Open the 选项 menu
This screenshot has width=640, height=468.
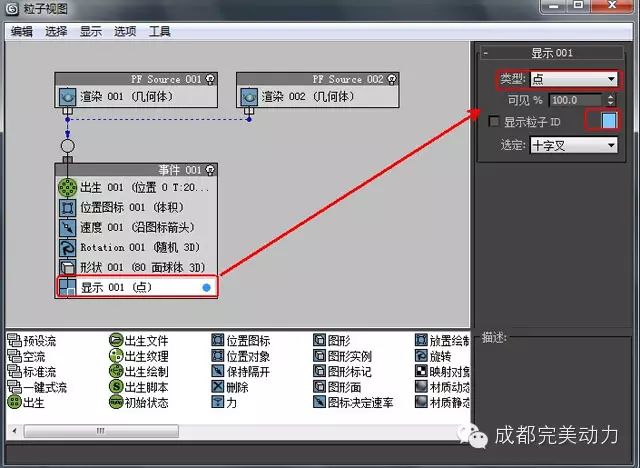pos(125,31)
